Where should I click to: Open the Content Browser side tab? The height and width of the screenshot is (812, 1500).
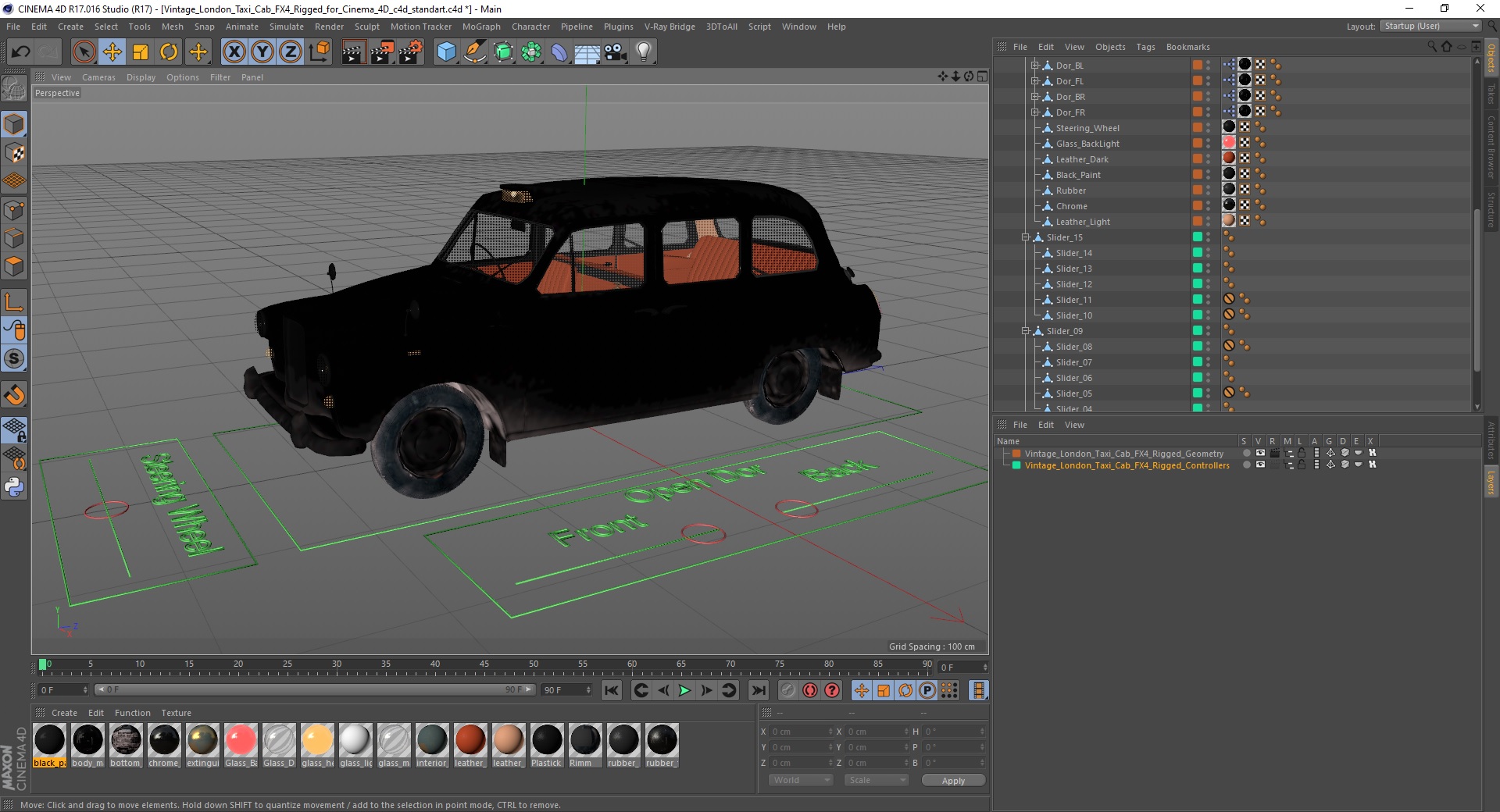point(1491,147)
